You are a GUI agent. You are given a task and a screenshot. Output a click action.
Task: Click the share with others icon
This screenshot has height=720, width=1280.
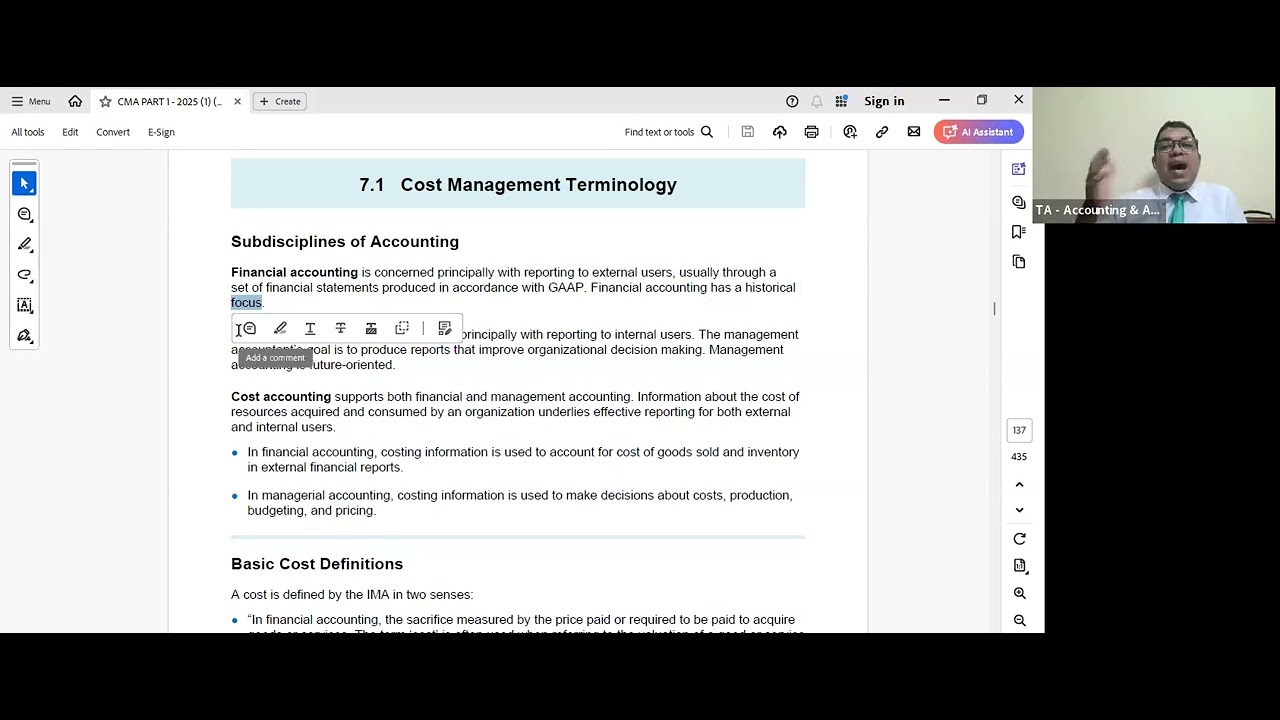click(850, 132)
